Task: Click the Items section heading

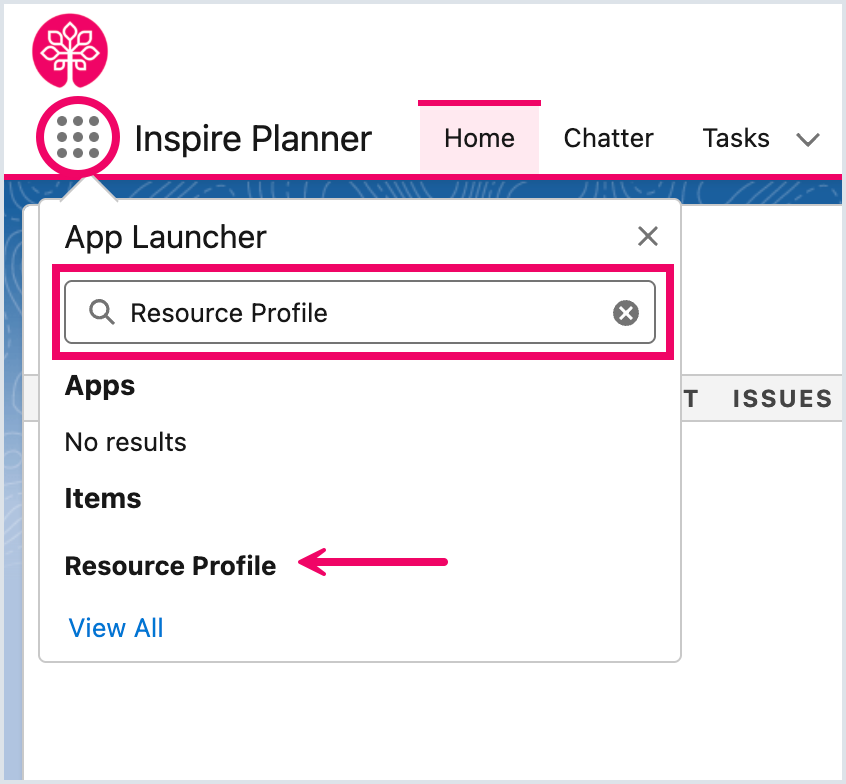Action: (103, 497)
